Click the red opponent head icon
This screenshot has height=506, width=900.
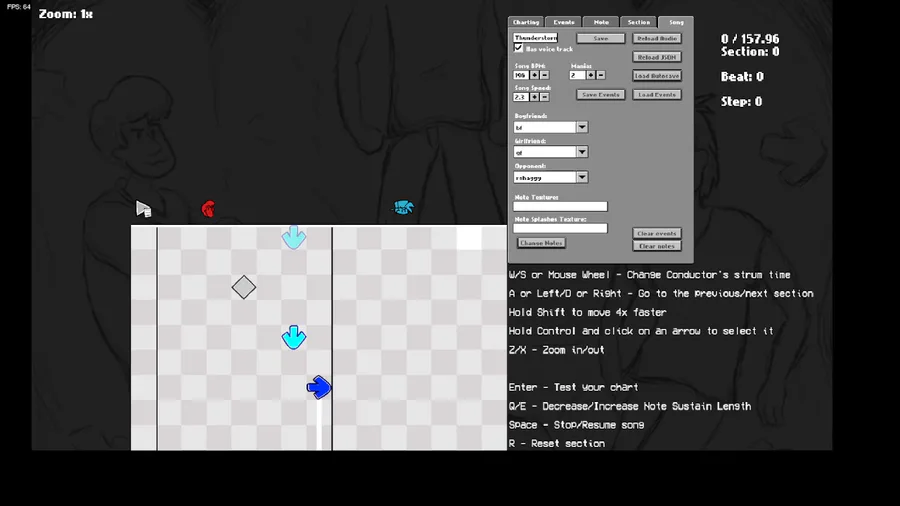pyautogui.click(x=208, y=209)
